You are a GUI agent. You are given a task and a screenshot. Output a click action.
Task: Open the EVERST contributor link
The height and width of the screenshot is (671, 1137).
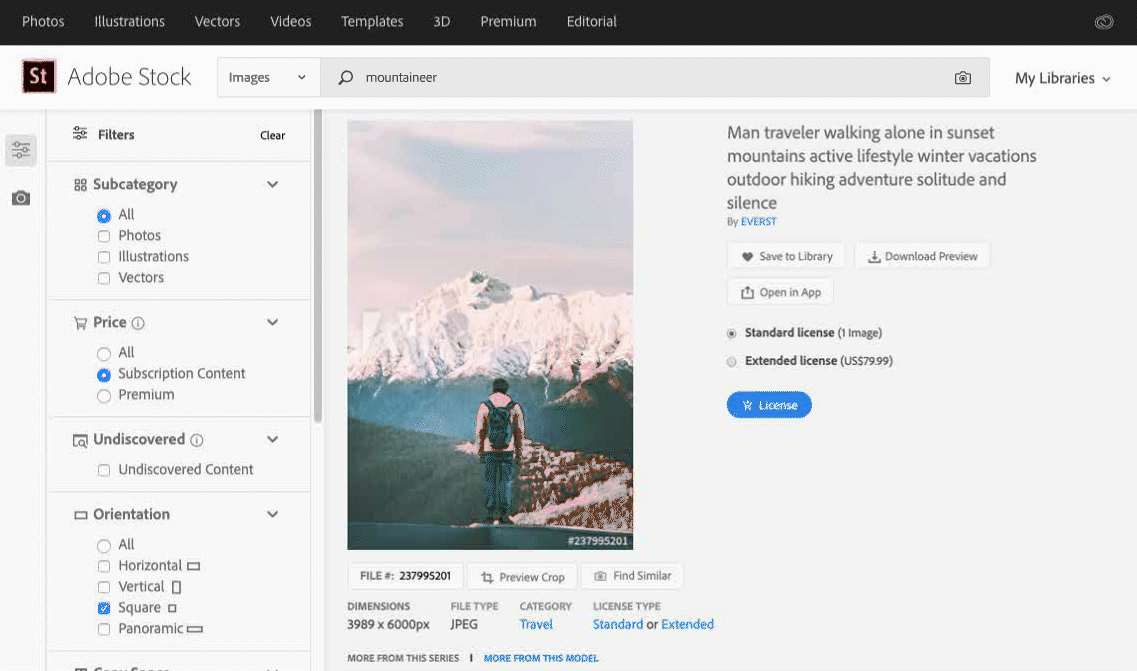click(x=758, y=222)
